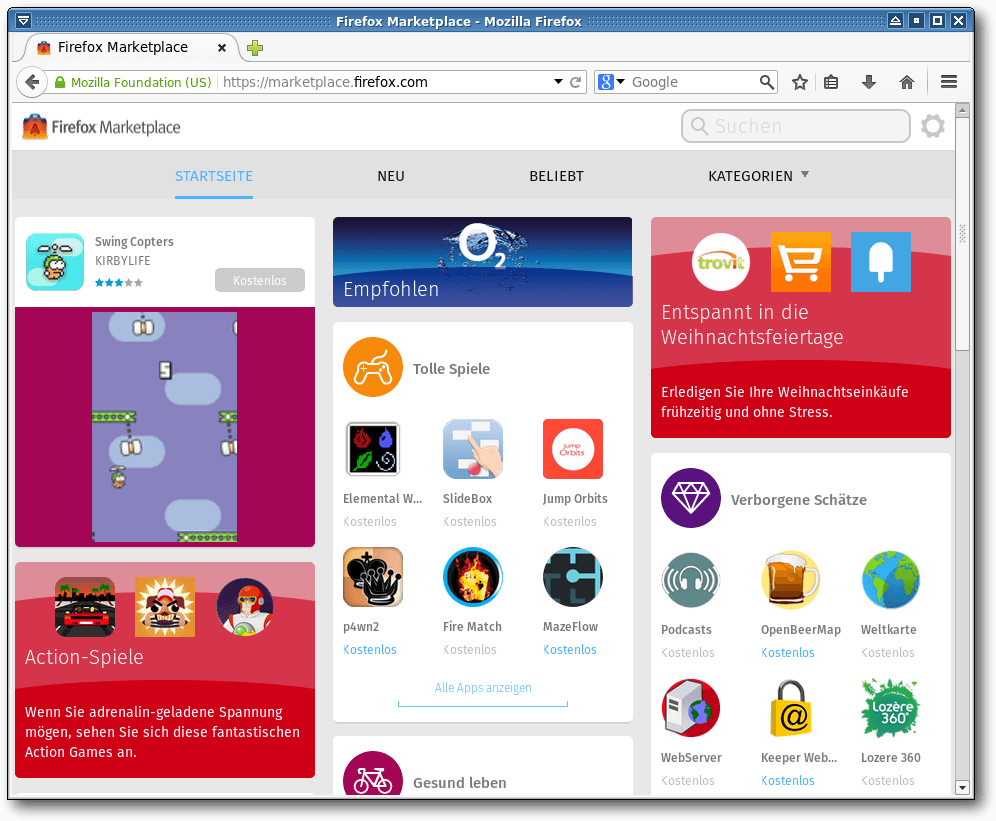
Task: Reload the current page
Action: pos(575,82)
